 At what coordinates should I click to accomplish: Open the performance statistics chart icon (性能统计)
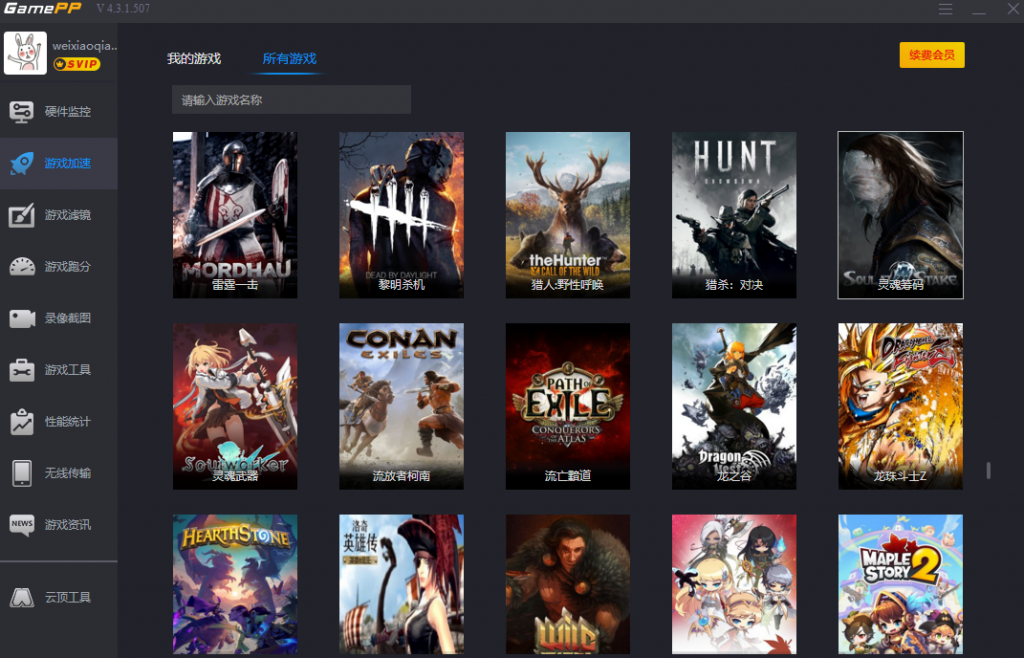(x=22, y=422)
